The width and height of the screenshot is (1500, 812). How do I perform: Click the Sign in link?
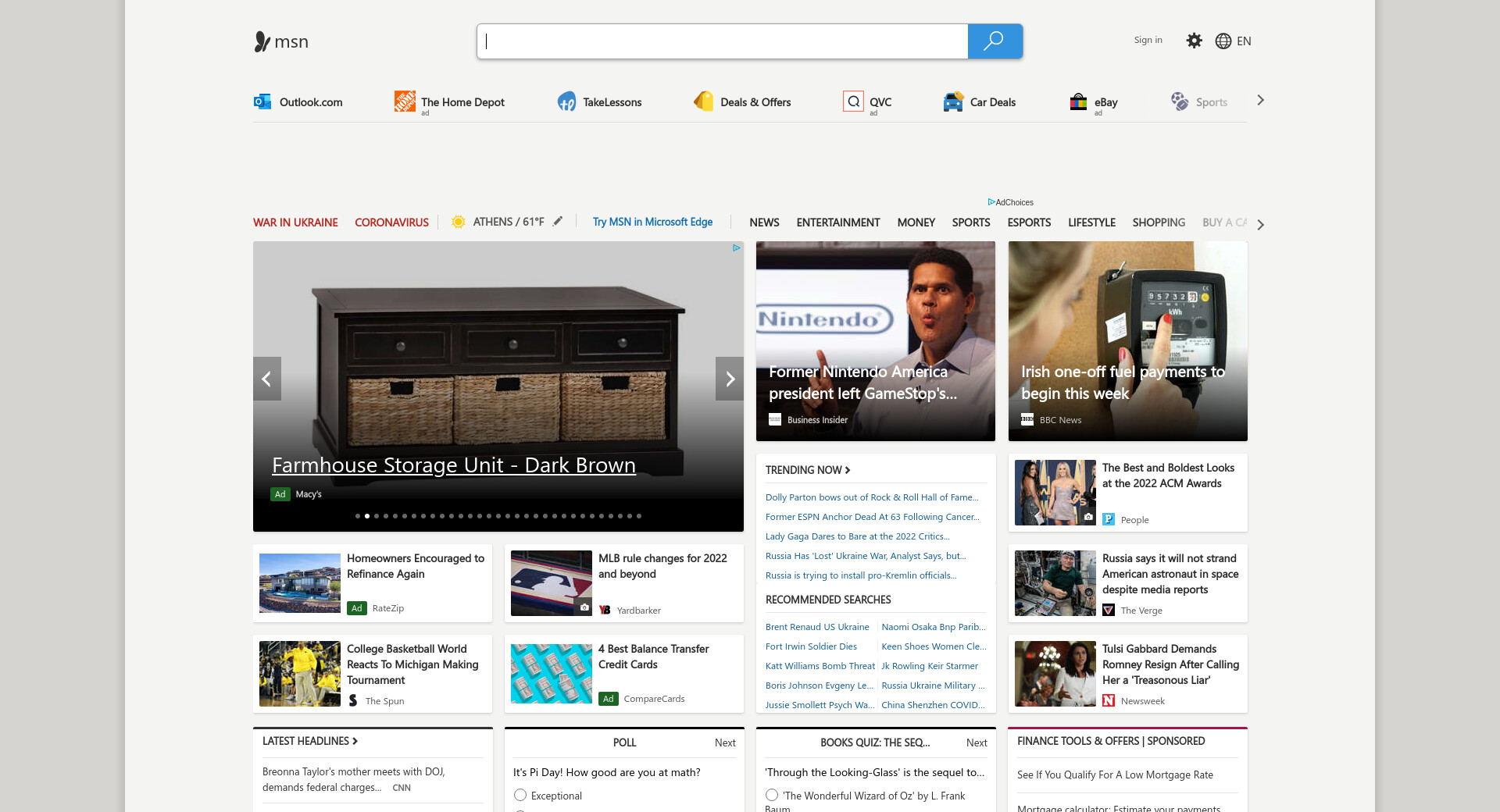pyautogui.click(x=1148, y=40)
